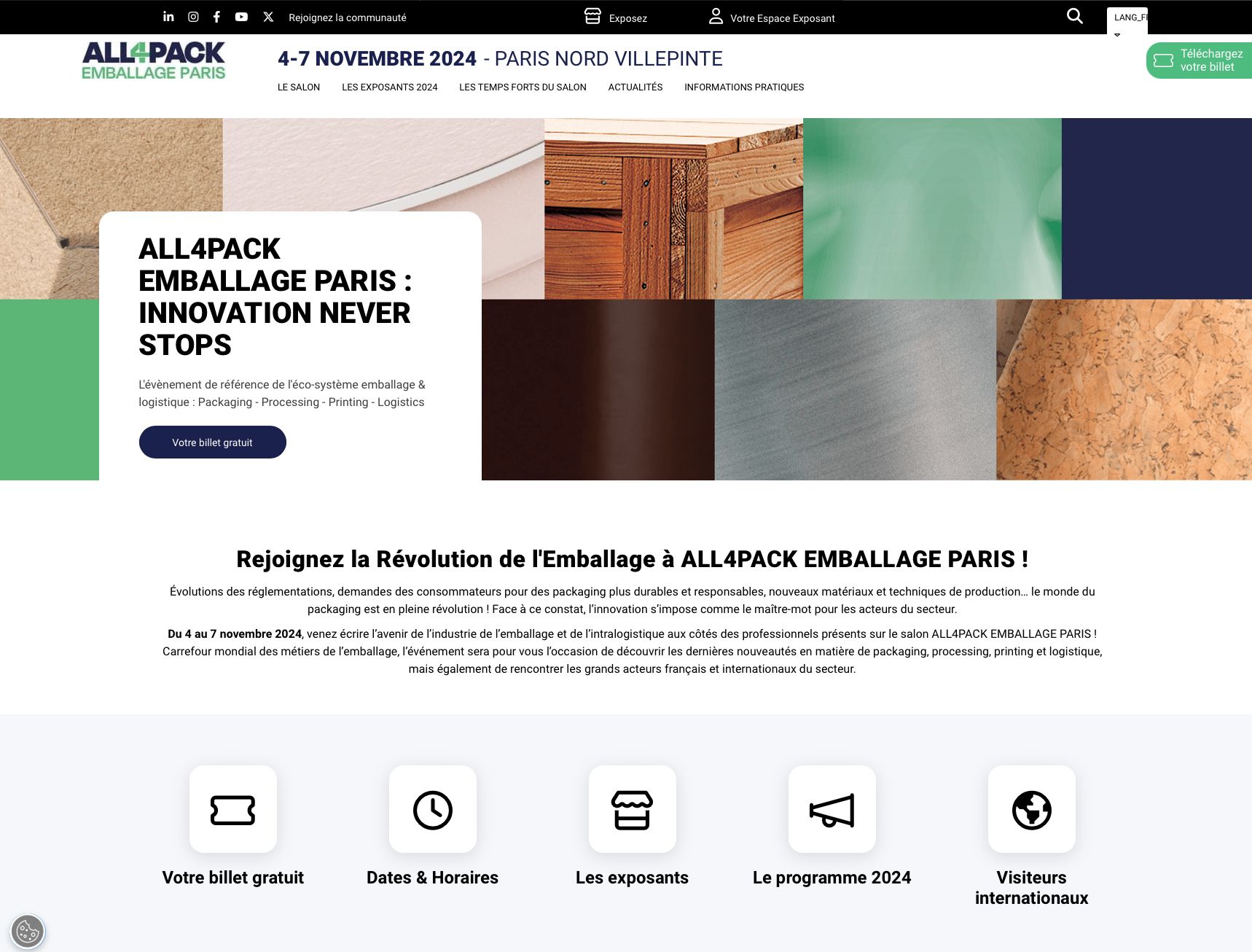Viewport: 1252px width, 952px height.
Task: Open LES TEMPS FORTS DU SALON menu
Action: pos(523,87)
